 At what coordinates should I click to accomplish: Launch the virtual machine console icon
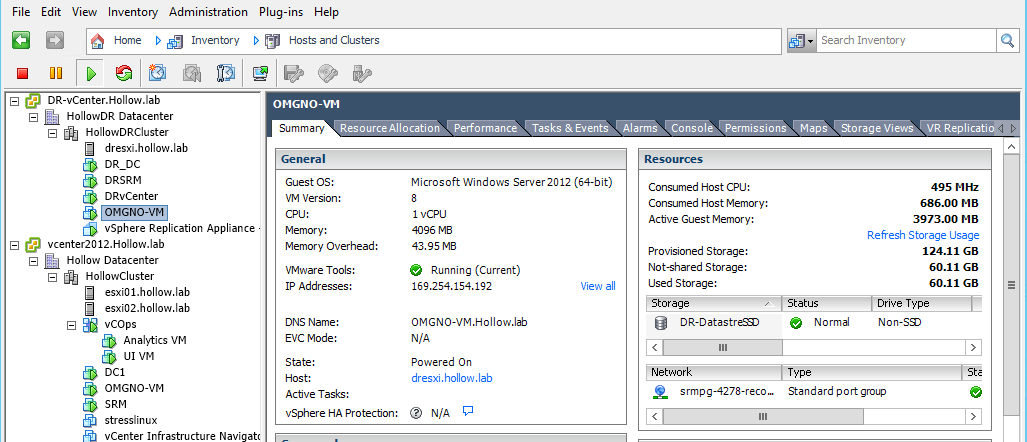(260, 73)
